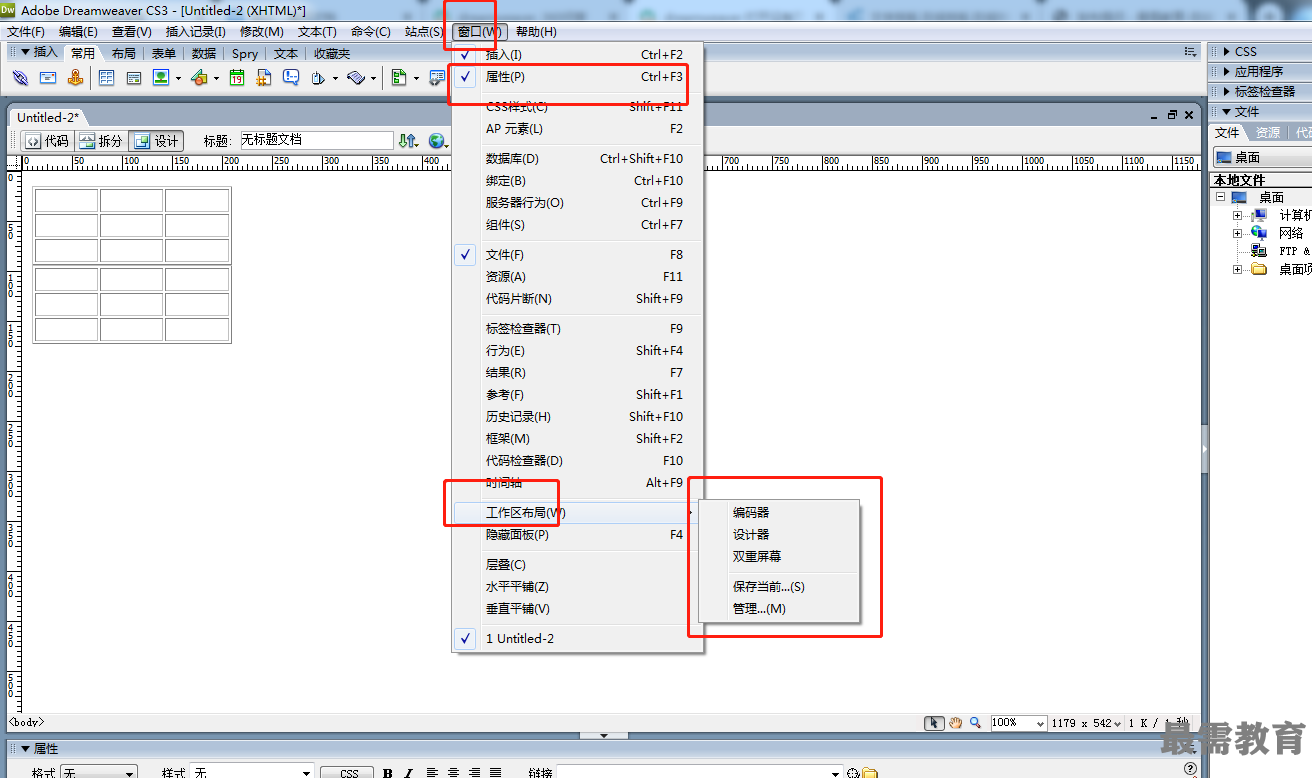
Task: Select the pointer Select tool in status bar
Action: [x=934, y=723]
